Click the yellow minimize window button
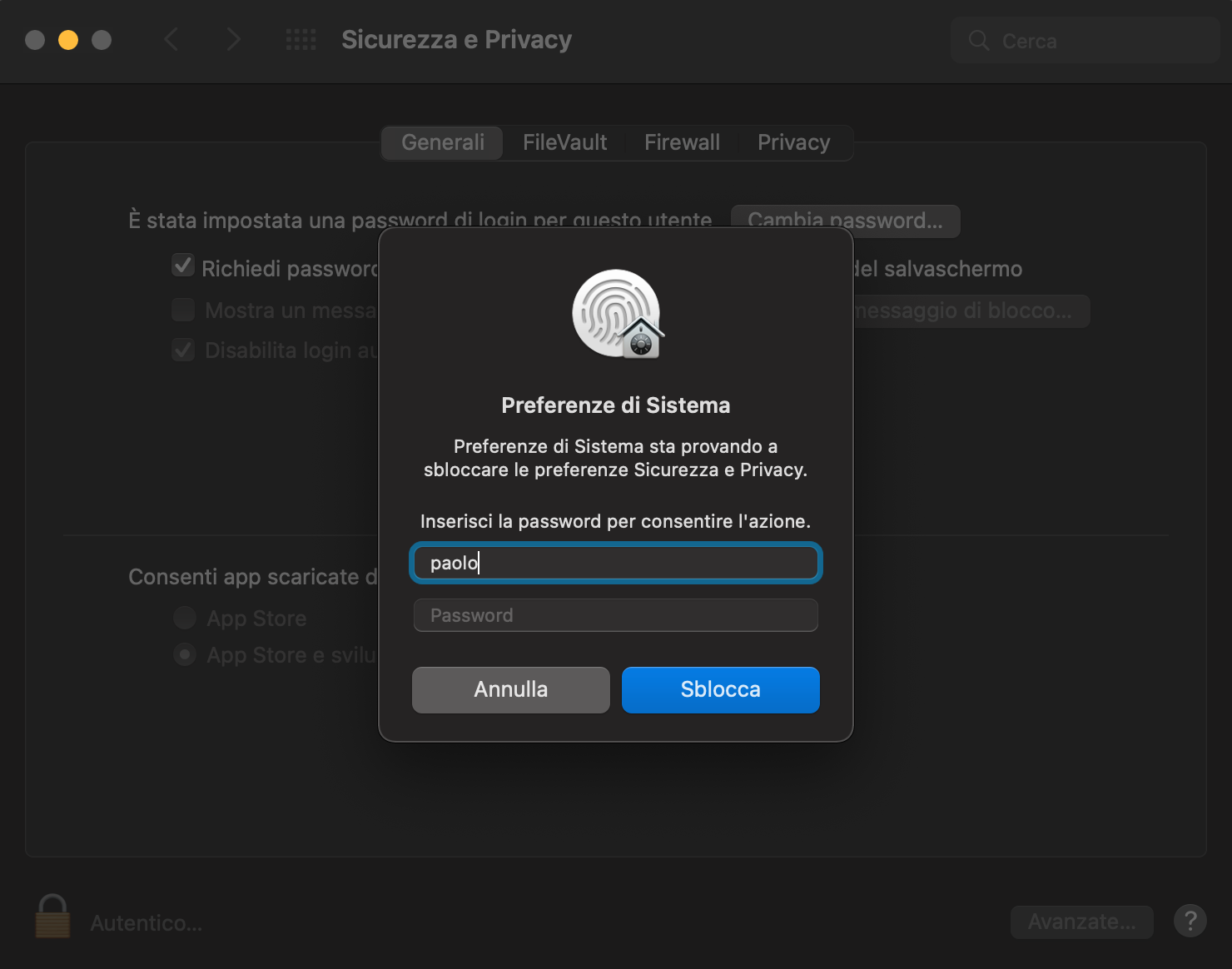The height and width of the screenshot is (969, 1232). point(68,40)
